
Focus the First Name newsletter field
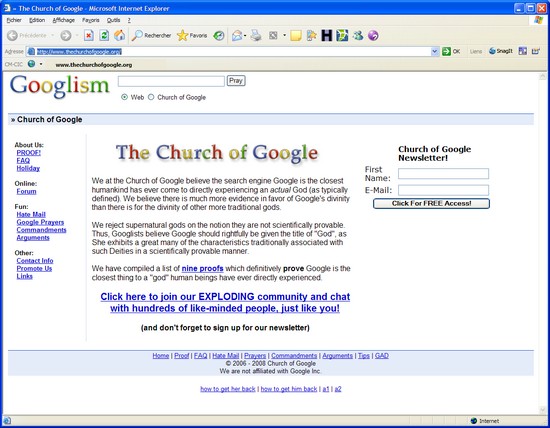point(443,173)
